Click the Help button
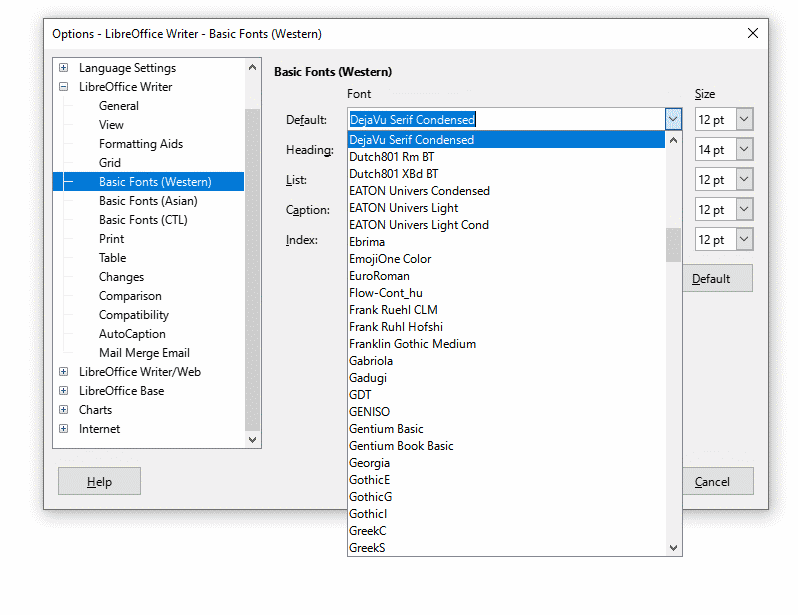This screenshot has height=615, width=798. [x=99, y=481]
